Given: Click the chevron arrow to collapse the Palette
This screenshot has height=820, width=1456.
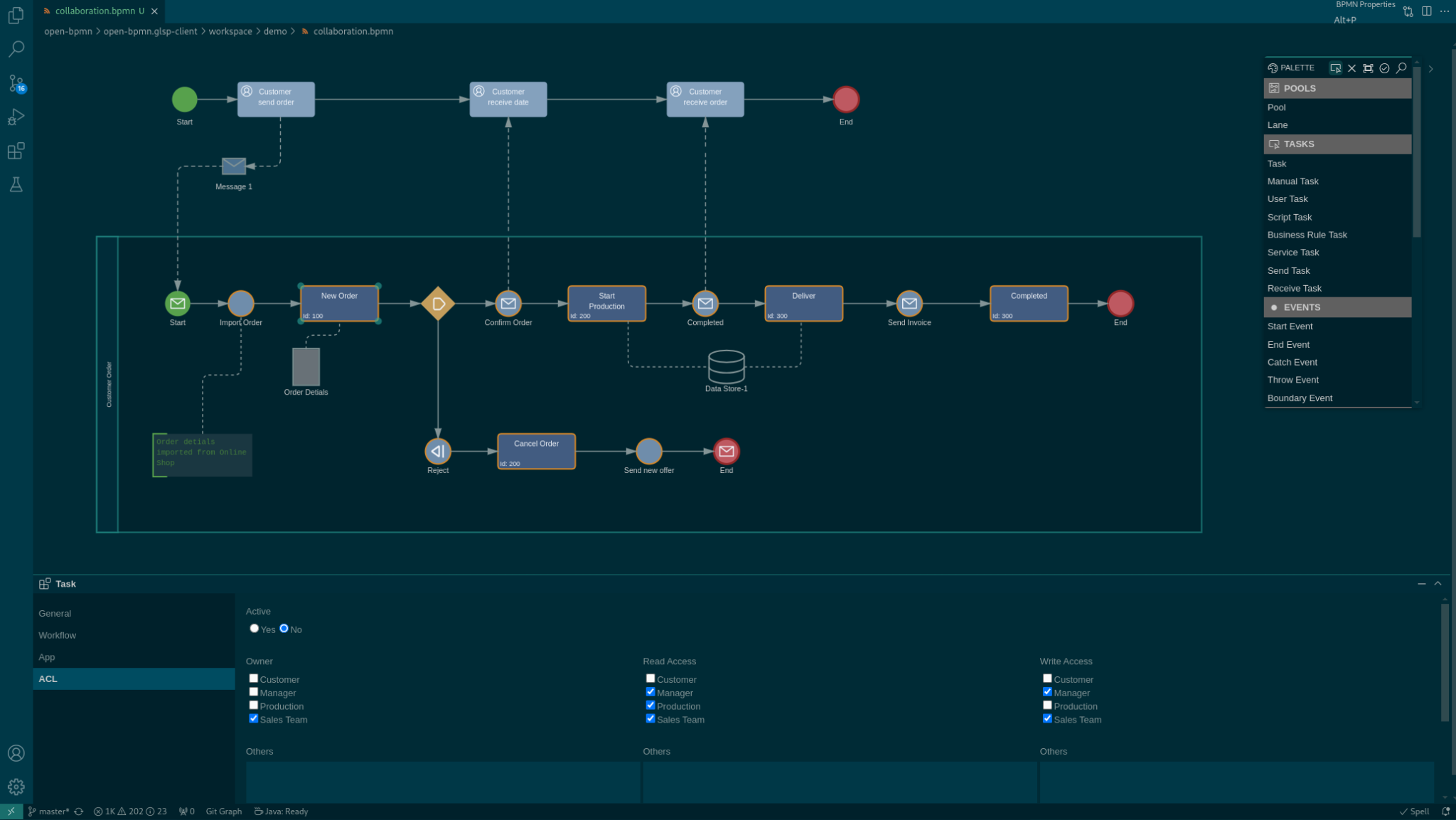Looking at the screenshot, I should pos(1430,68).
